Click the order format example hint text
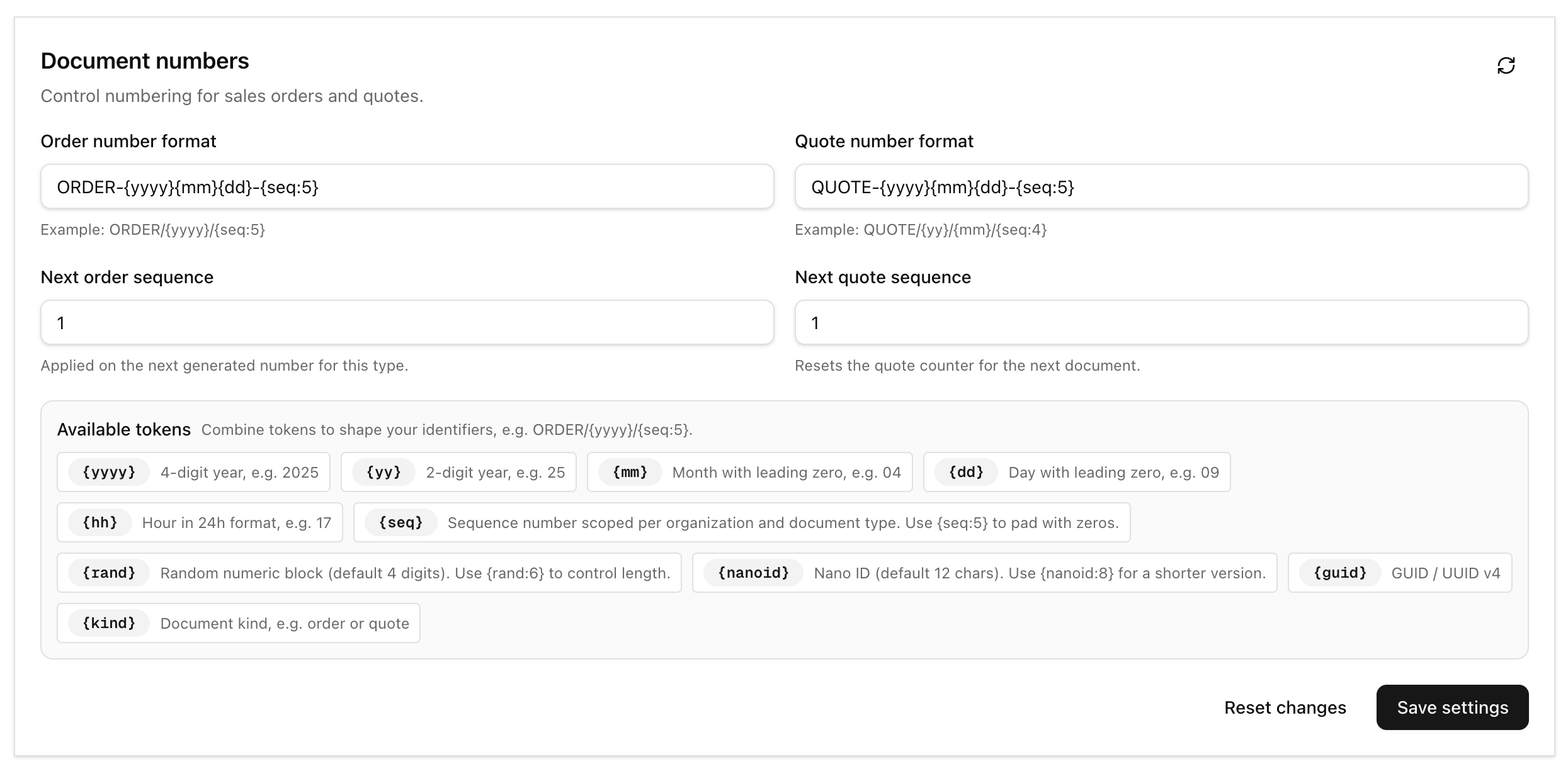Image resolution: width=1568 pixels, height=764 pixels. (x=152, y=230)
